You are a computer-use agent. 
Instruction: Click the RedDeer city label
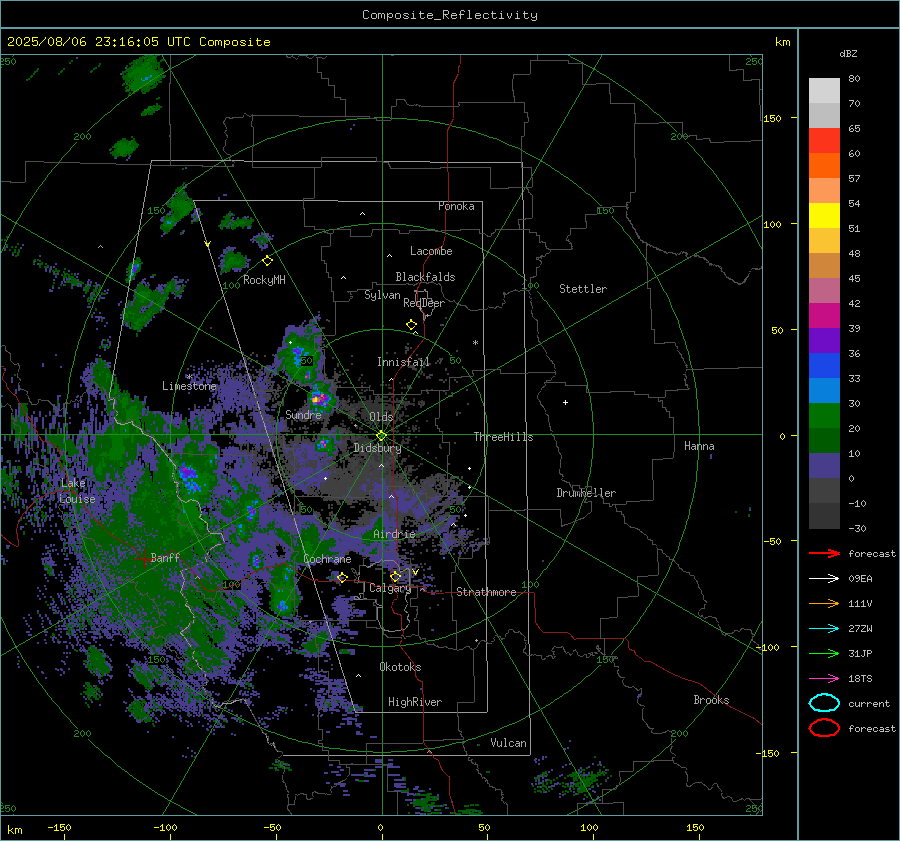pos(424,303)
